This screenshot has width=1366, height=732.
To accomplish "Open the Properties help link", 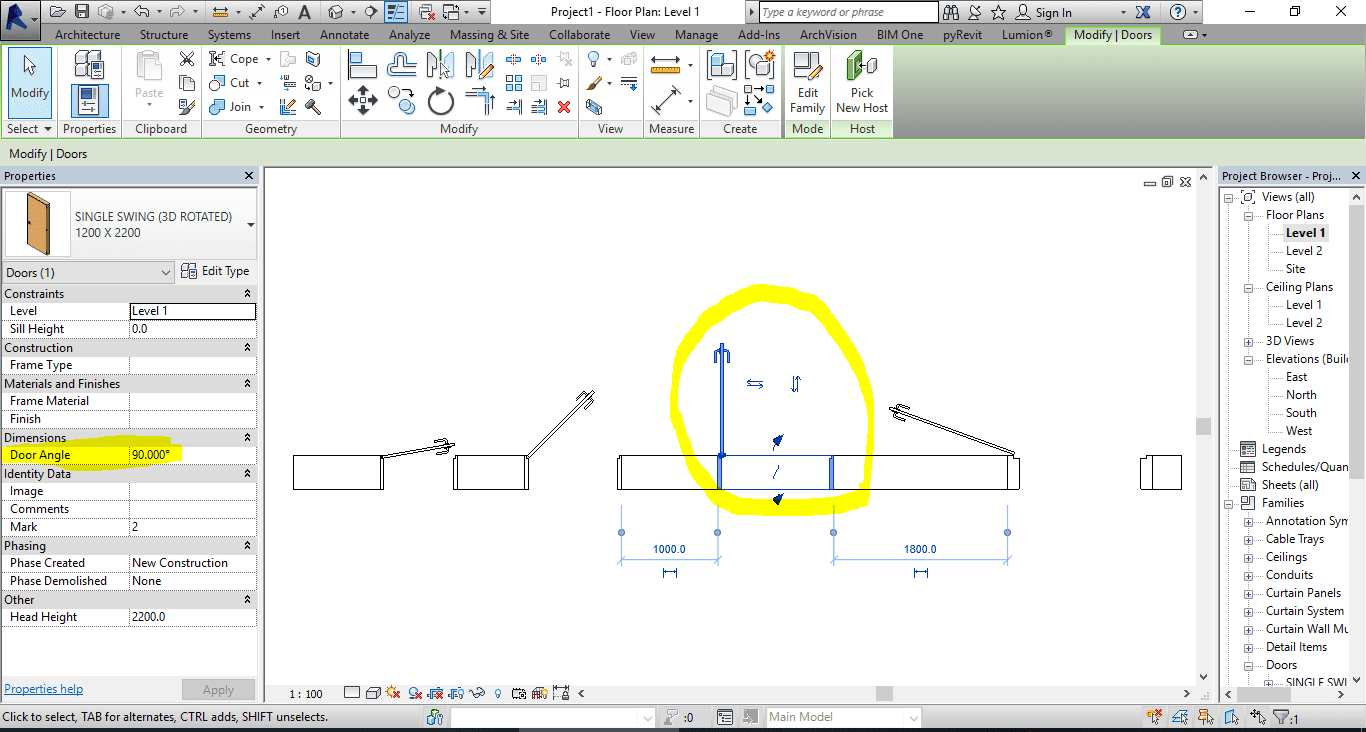I will [x=44, y=689].
